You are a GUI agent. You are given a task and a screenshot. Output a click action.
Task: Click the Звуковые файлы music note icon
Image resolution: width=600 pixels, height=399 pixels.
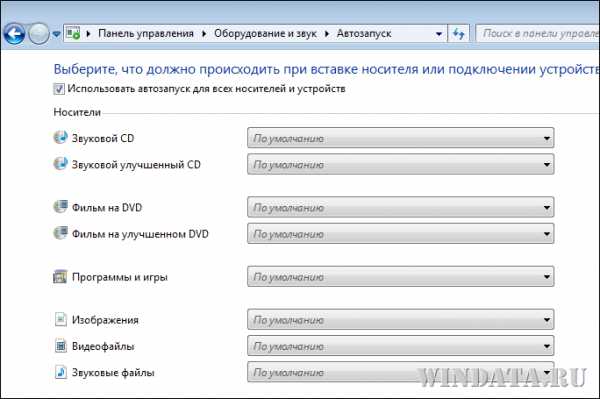[x=60, y=372]
